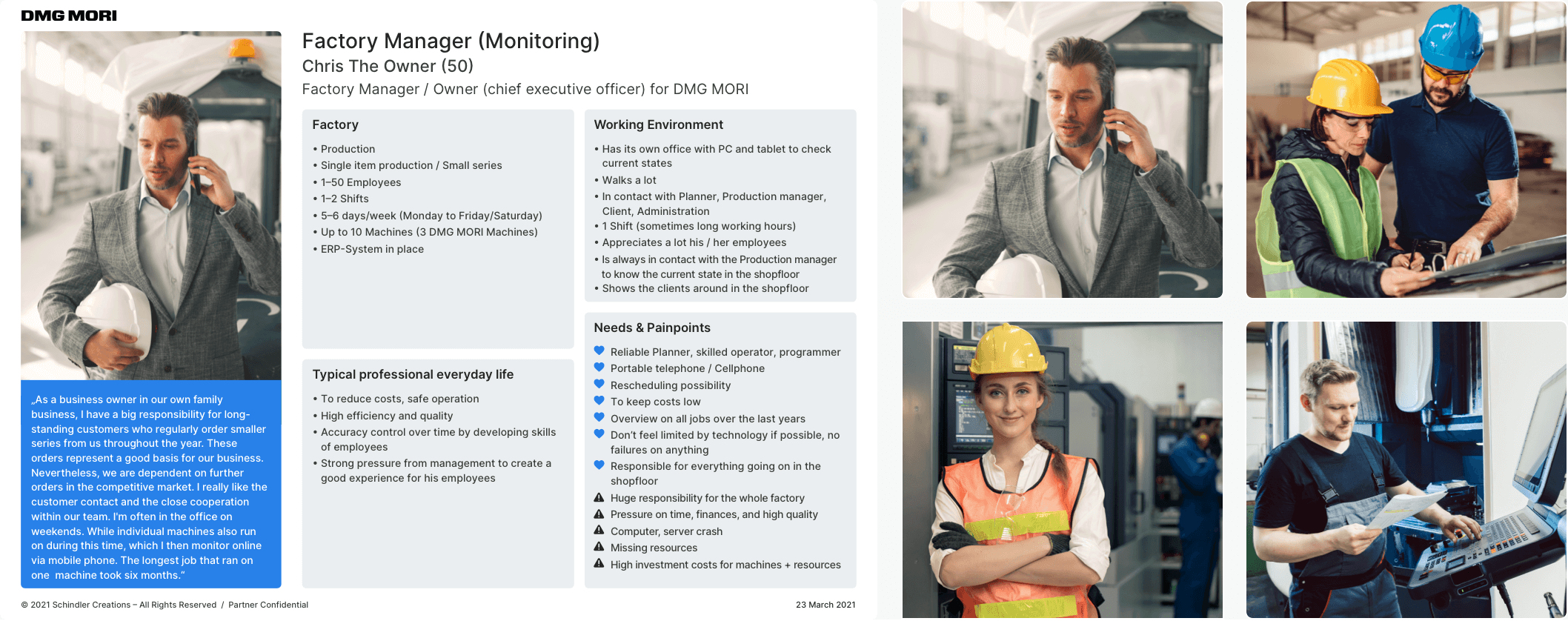Click ERP-System in place bullet
This screenshot has height=621, width=1568.
[x=368, y=249]
